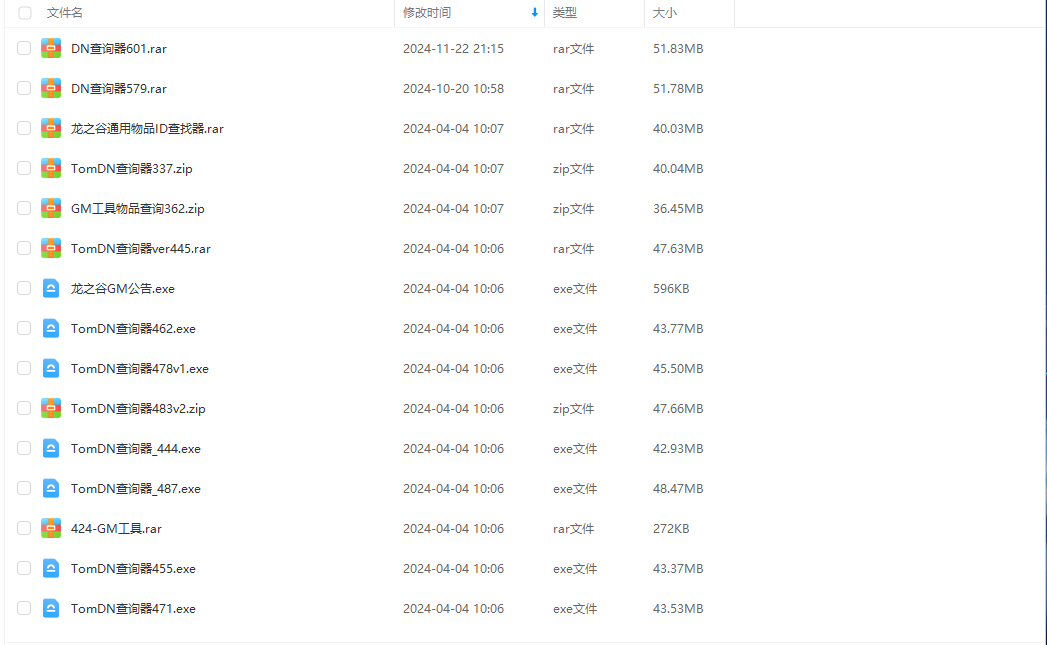Open file name TomDN查询器_444.exe

(136, 449)
